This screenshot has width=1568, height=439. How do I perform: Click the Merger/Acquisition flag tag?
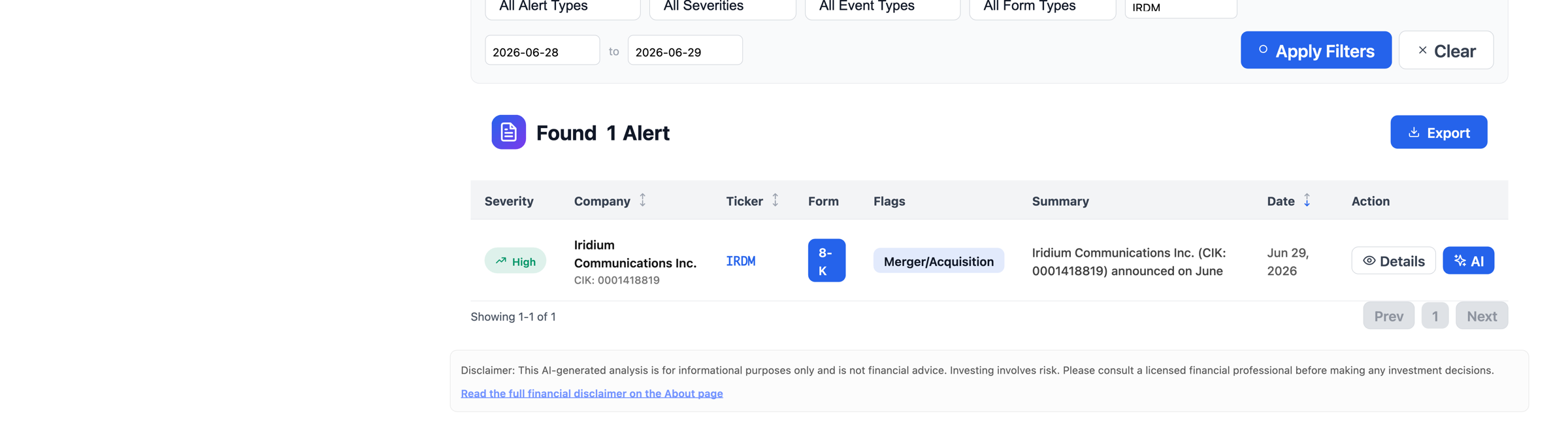[939, 261]
